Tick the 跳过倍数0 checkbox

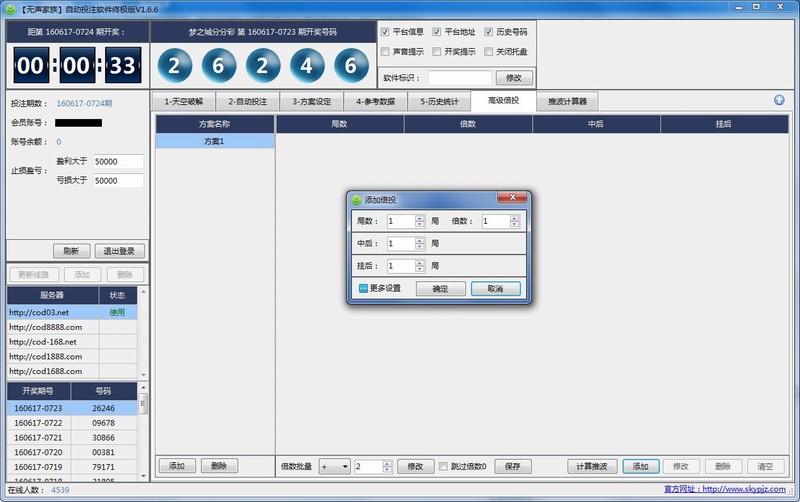(x=445, y=466)
